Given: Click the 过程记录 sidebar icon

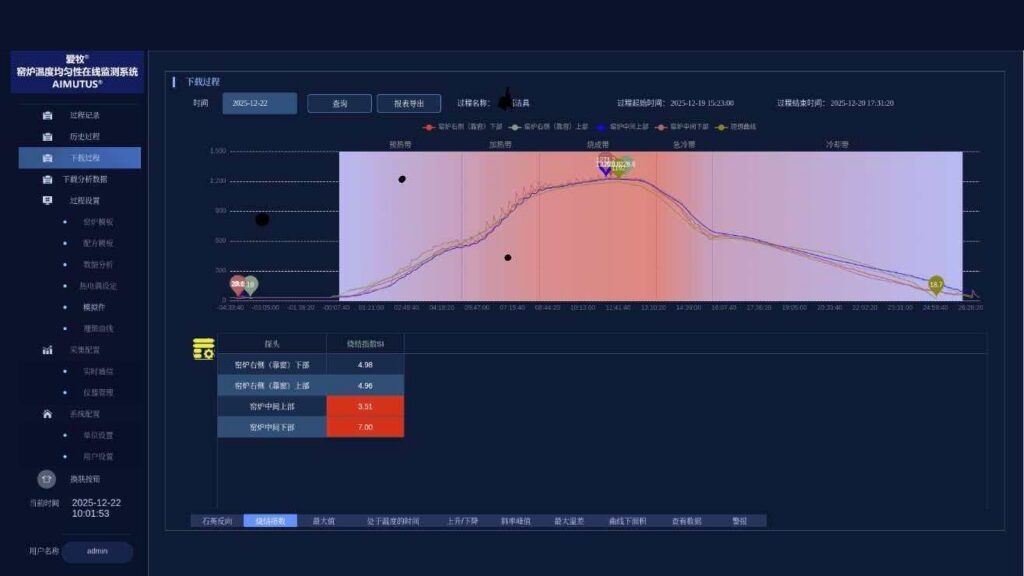Looking at the screenshot, I should (x=47, y=115).
